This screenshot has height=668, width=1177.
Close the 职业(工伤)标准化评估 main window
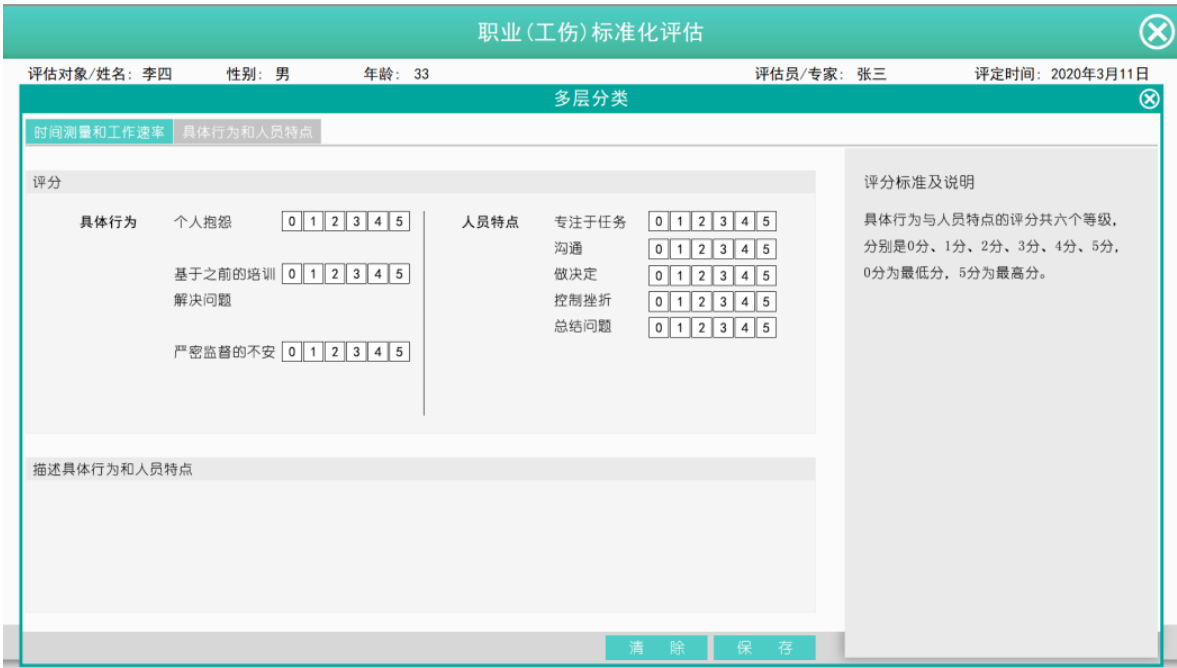(x=1156, y=33)
